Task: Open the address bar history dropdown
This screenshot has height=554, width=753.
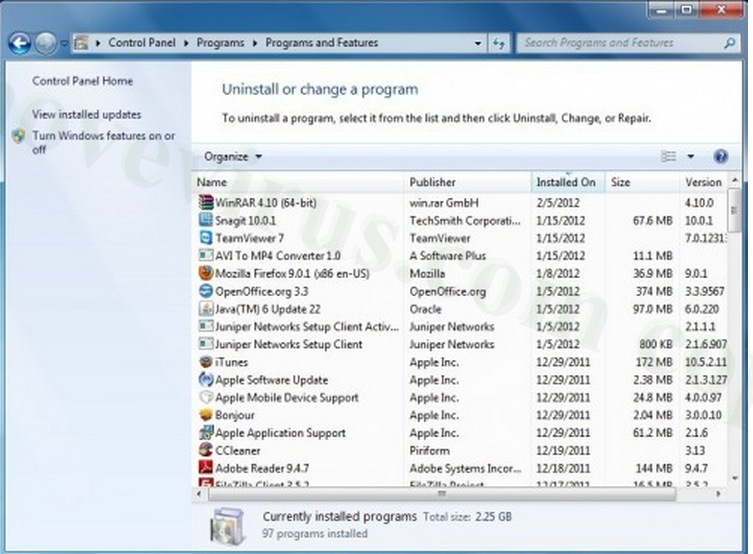Action: pyautogui.click(x=477, y=43)
